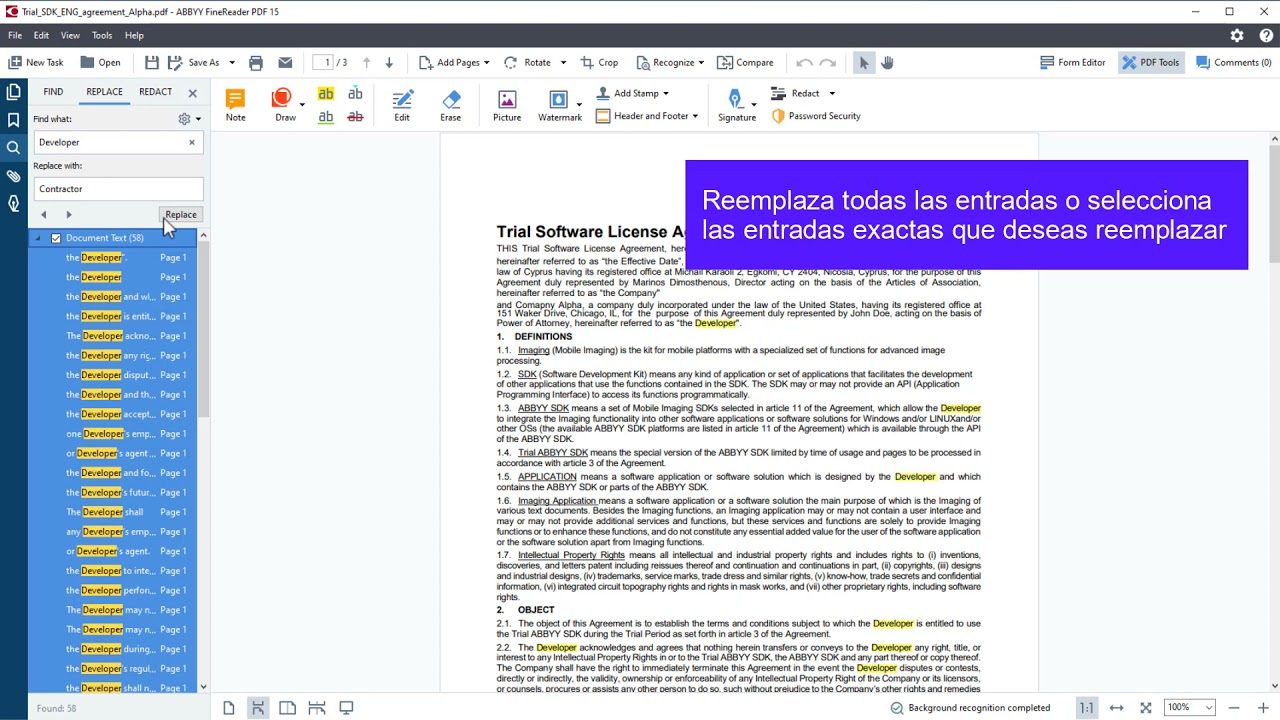Add a Note annotation
Image resolution: width=1280 pixels, height=720 pixels.
coord(235,105)
